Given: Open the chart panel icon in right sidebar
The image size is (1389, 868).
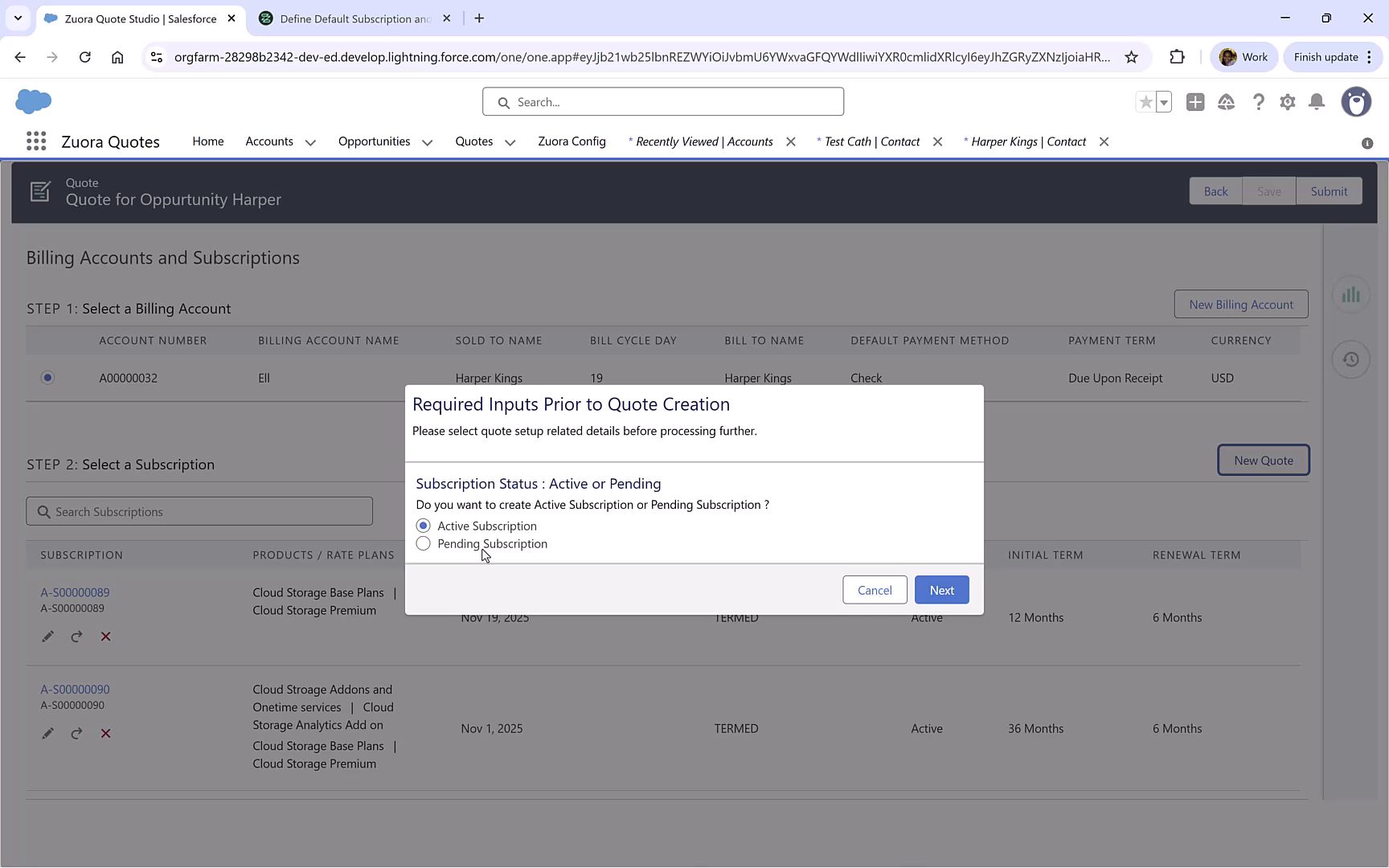Looking at the screenshot, I should 1351,294.
